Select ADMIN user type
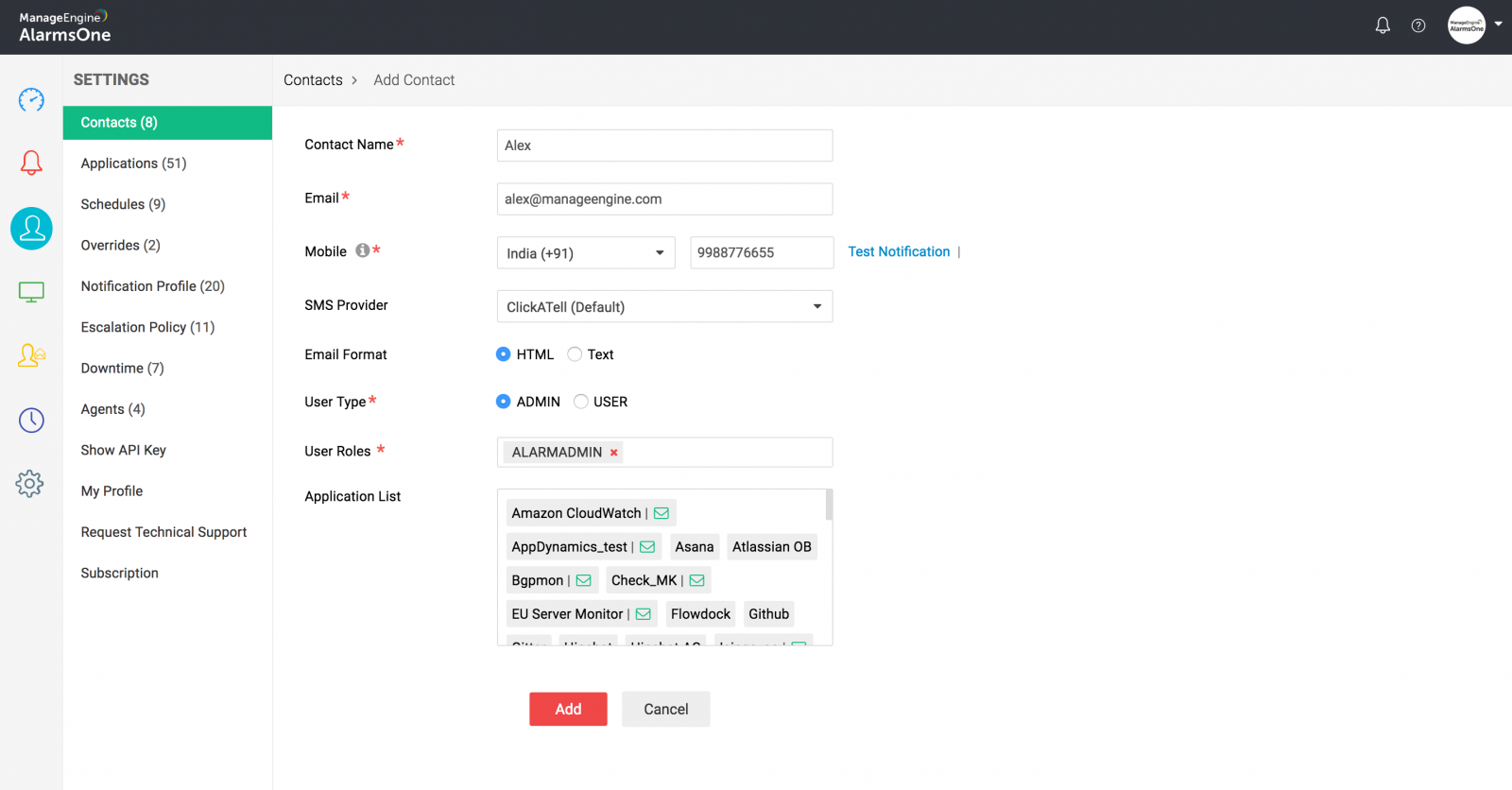The width and height of the screenshot is (1512, 790). tap(504, 402)
